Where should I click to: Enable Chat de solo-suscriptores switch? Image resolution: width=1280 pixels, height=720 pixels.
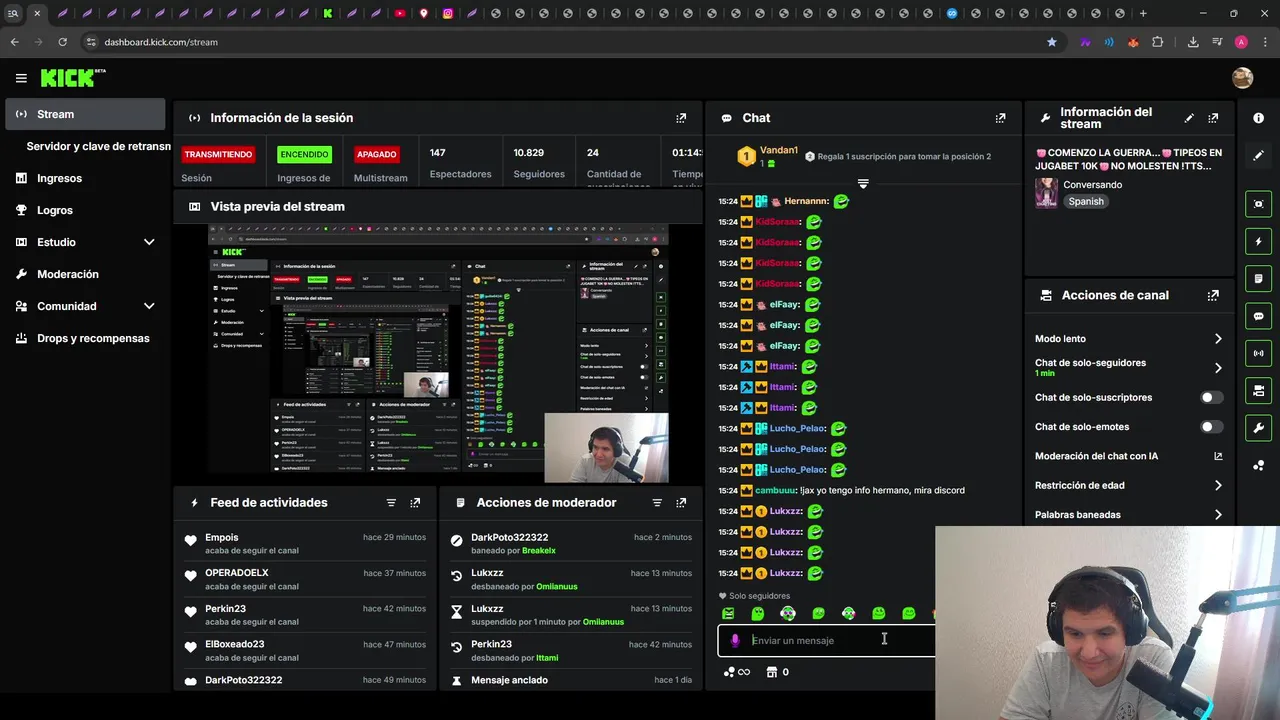[x=1211, y=397]
